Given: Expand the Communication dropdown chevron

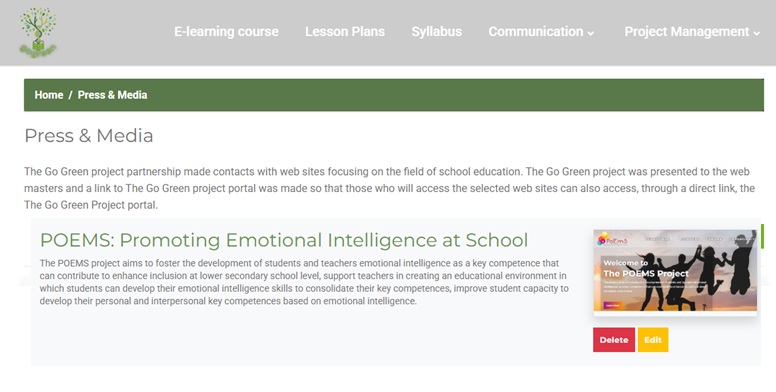Looking at the screenshot, I should click(590, 33).
